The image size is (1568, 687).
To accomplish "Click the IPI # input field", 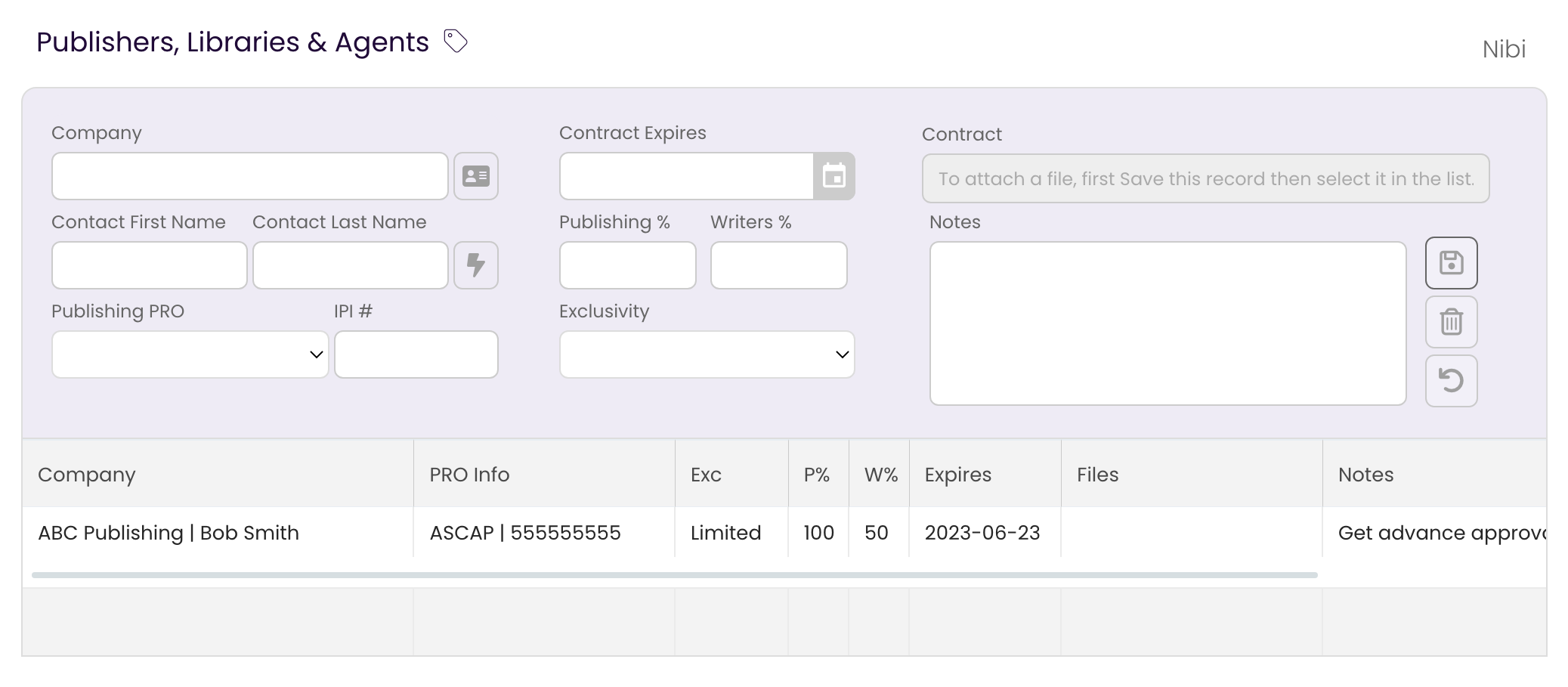I will [x=416, y=354].
